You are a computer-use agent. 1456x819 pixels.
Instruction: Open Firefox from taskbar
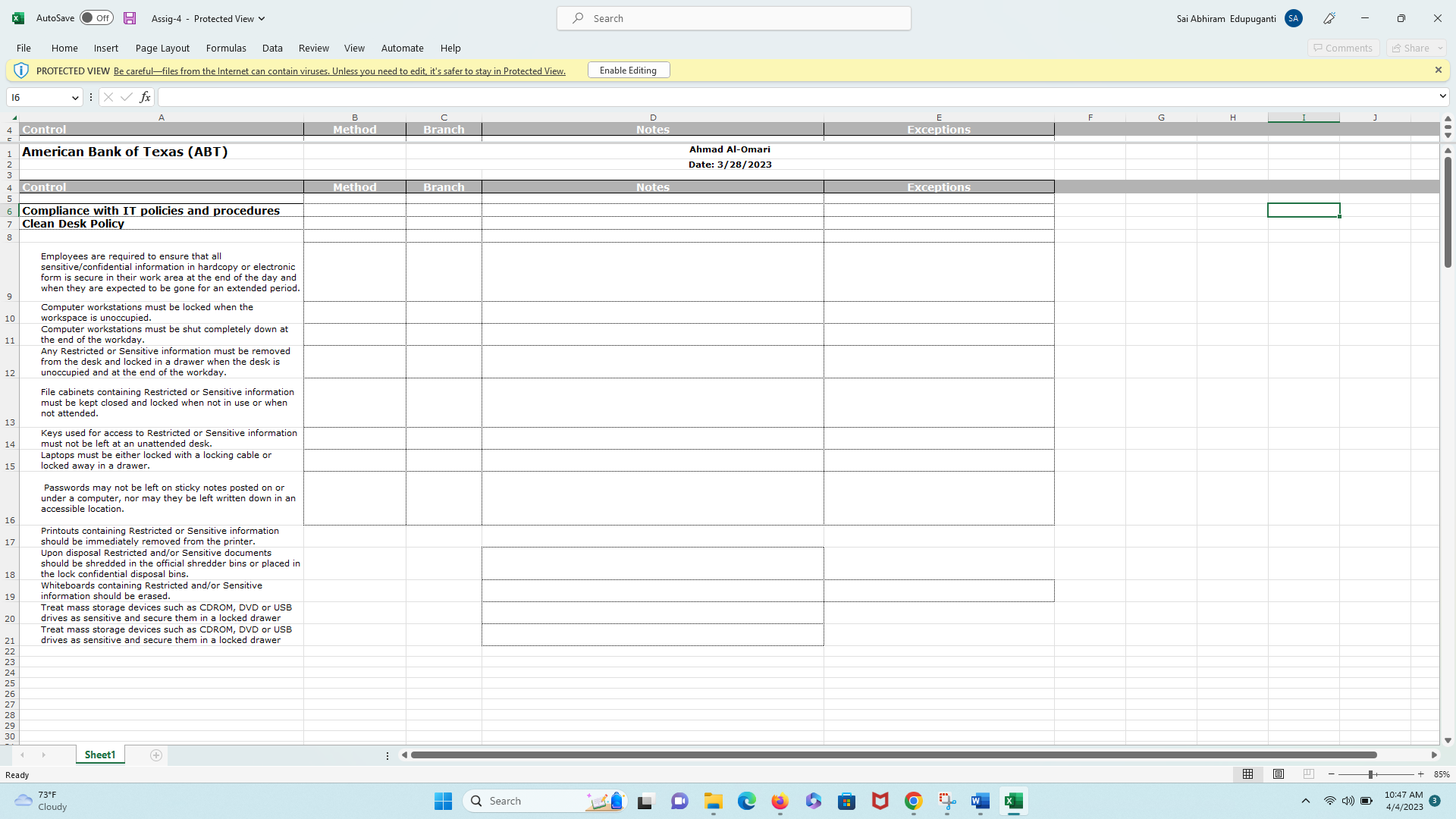[x=780, y=801]
